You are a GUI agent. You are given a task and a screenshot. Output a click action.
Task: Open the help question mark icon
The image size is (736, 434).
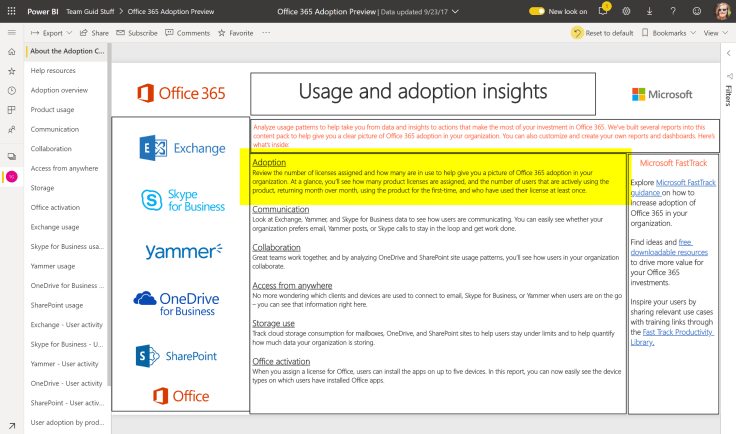671,11
